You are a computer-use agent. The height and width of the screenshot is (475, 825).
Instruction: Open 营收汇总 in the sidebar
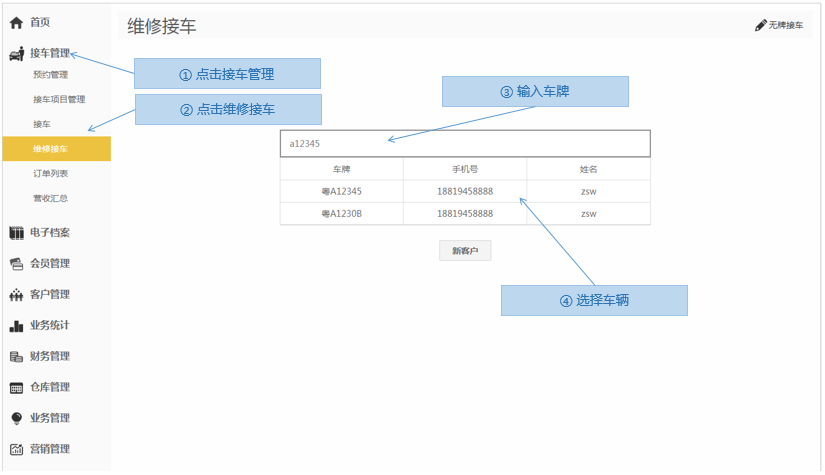coord(50,199)
